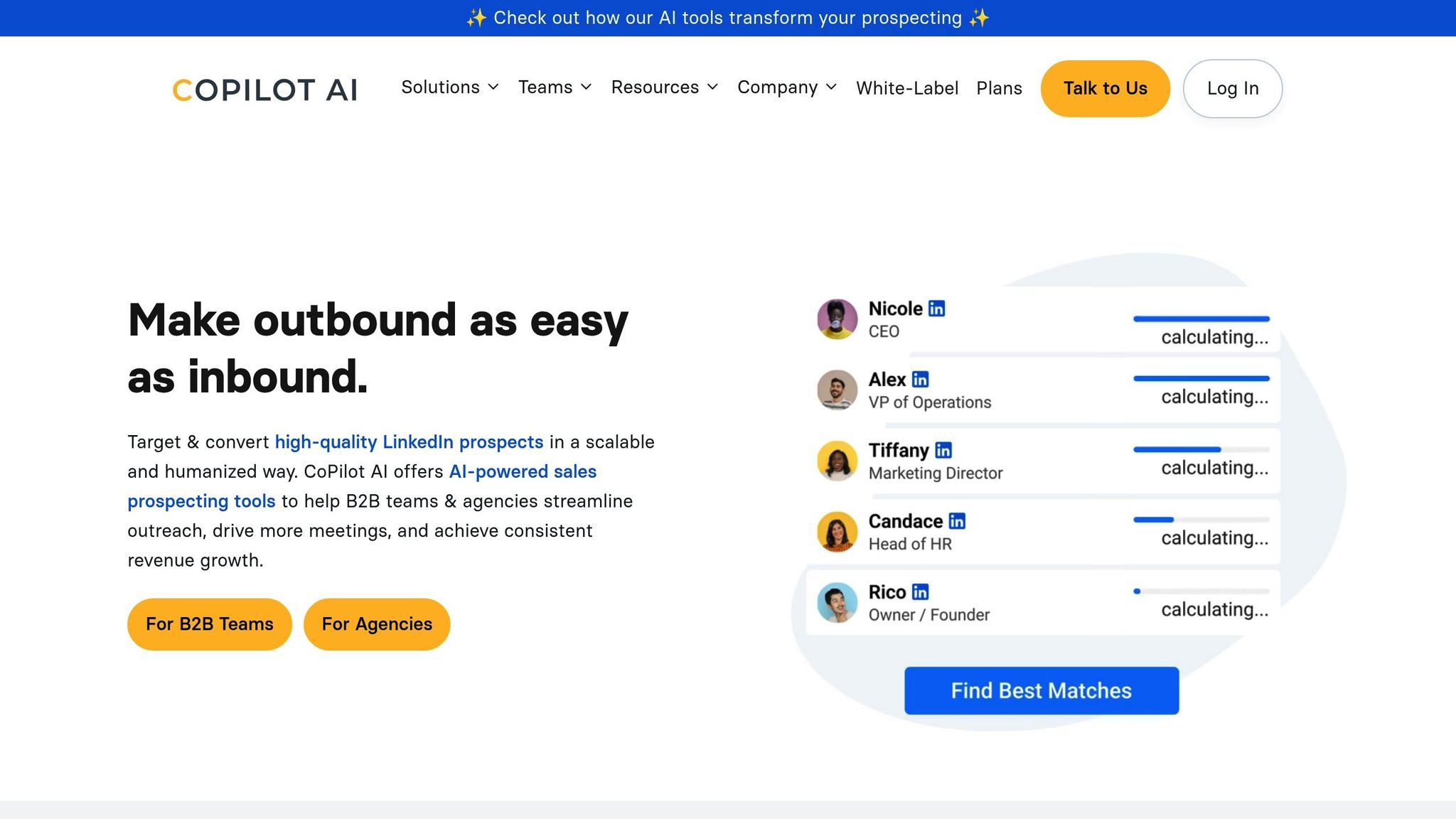Expand the Resources menu chevron

tap(712, 87)
